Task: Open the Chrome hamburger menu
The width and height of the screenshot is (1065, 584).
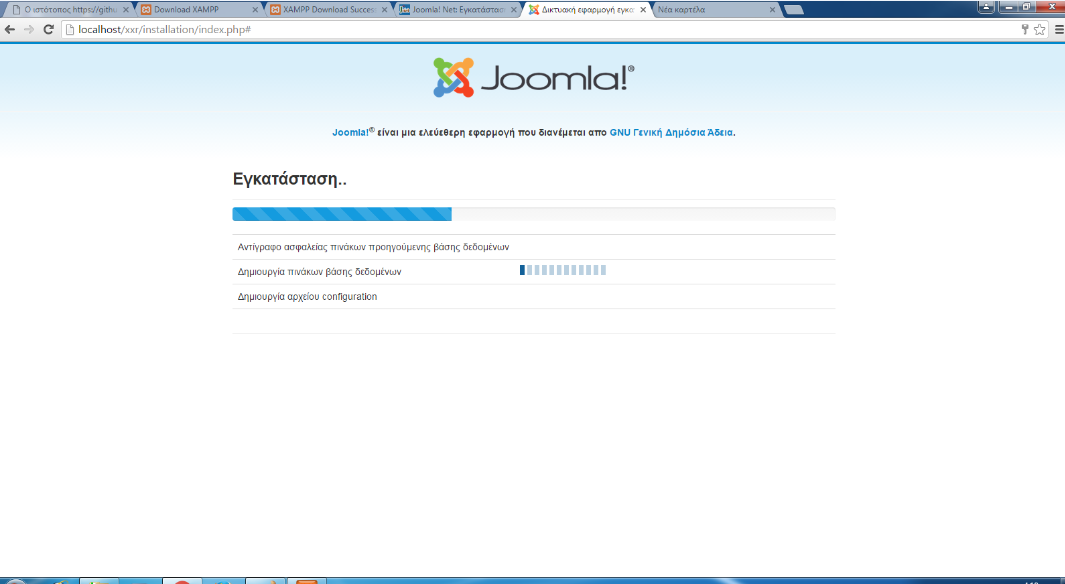Action: 1059,29
